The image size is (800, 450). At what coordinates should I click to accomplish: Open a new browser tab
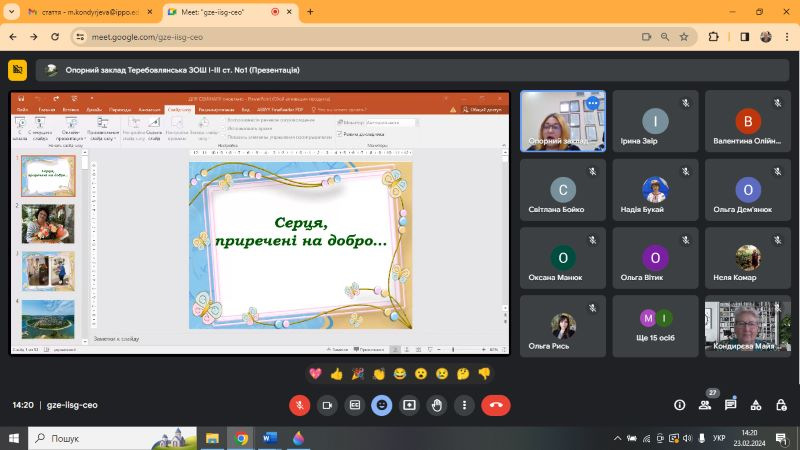[310, 12]
